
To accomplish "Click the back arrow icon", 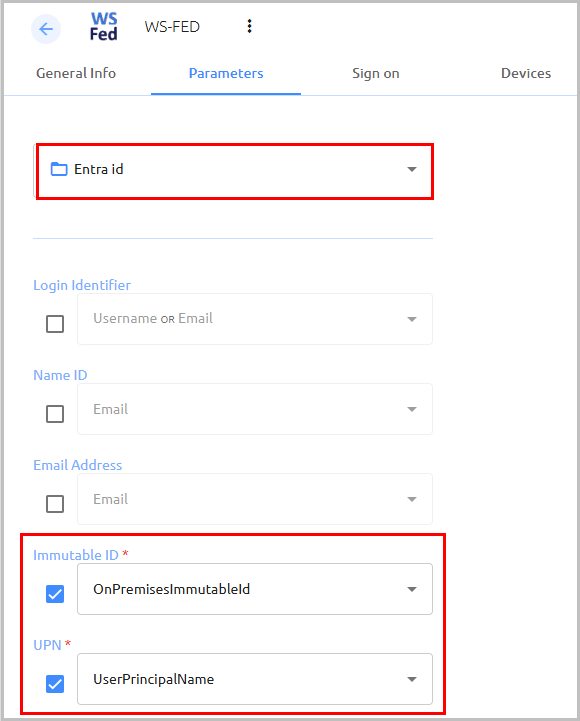I will (46, 29).
